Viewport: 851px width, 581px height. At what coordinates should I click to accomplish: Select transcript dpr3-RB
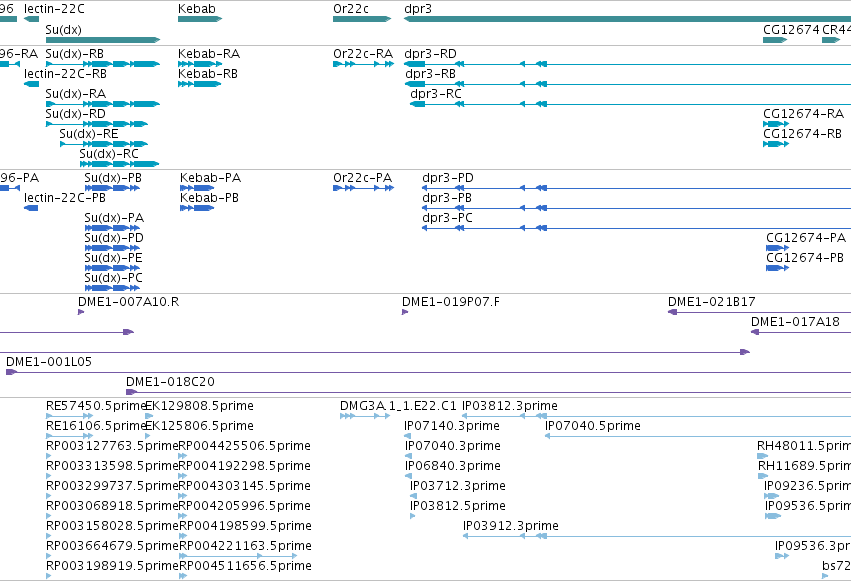pyautogui.click(x=628, y=84)
